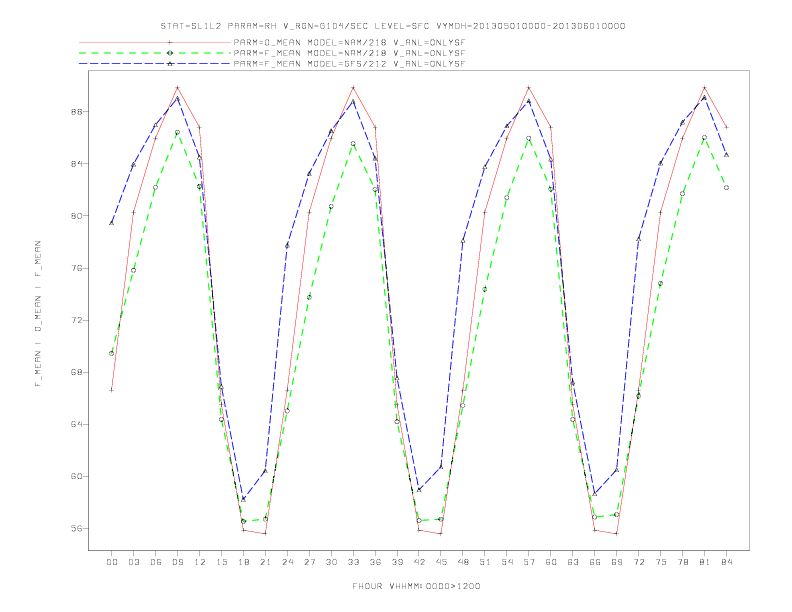This screenshot has width=792, height=612.
Task: Click red plus data point at hour 00
Action: 112,390
